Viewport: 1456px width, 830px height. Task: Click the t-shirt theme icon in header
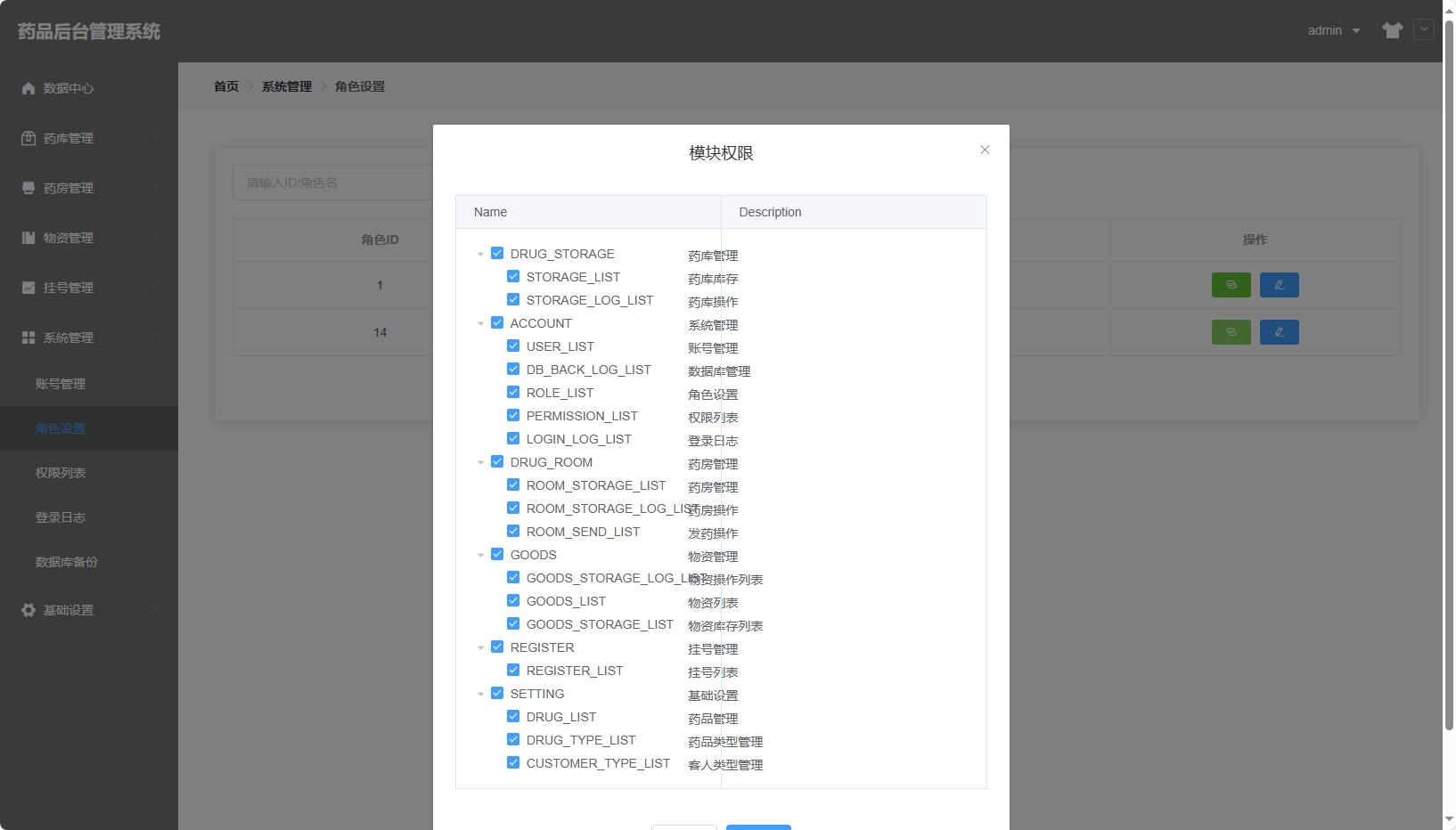click(1393, 30)
